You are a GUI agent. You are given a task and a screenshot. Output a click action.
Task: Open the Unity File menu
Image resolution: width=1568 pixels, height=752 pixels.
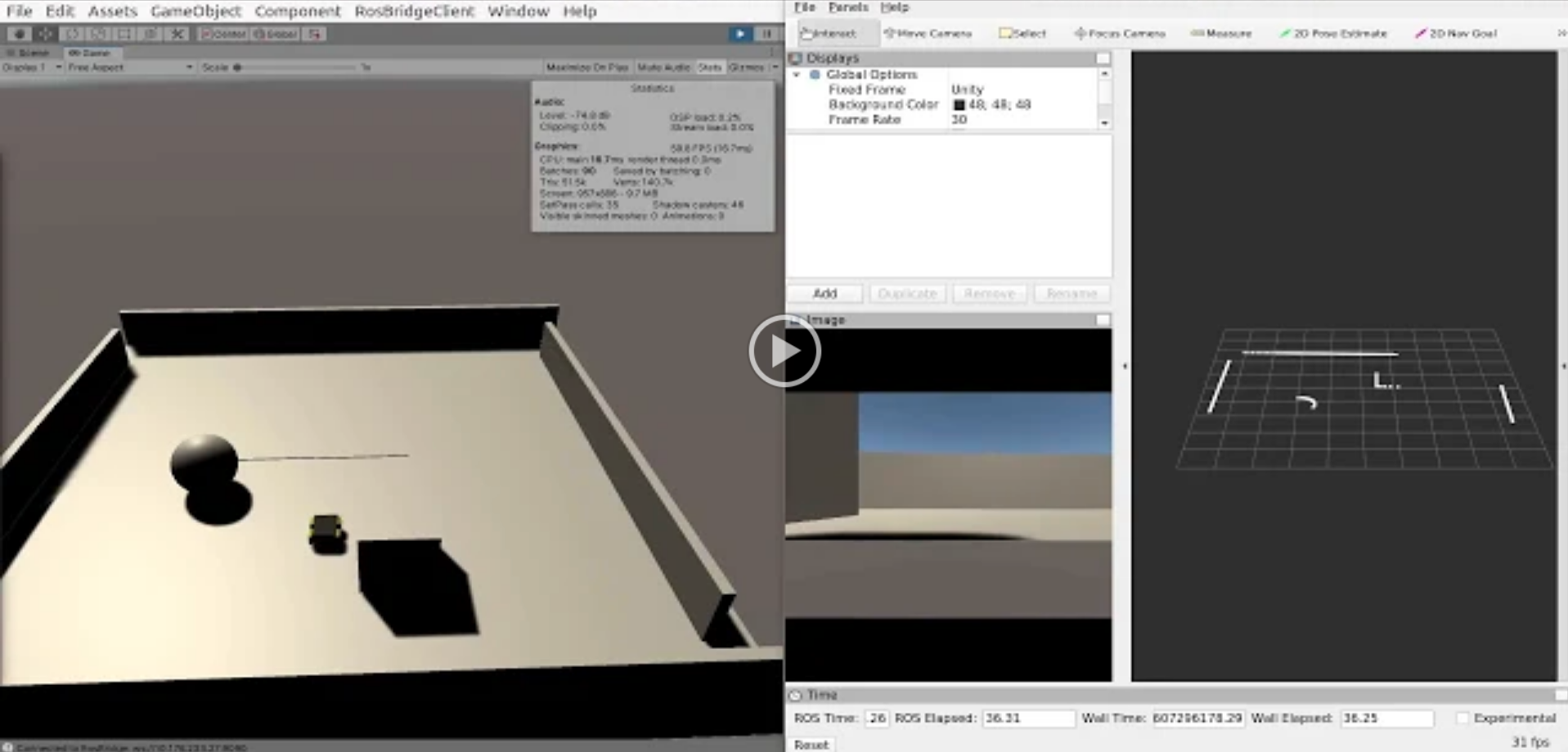[x=19, y=11]
